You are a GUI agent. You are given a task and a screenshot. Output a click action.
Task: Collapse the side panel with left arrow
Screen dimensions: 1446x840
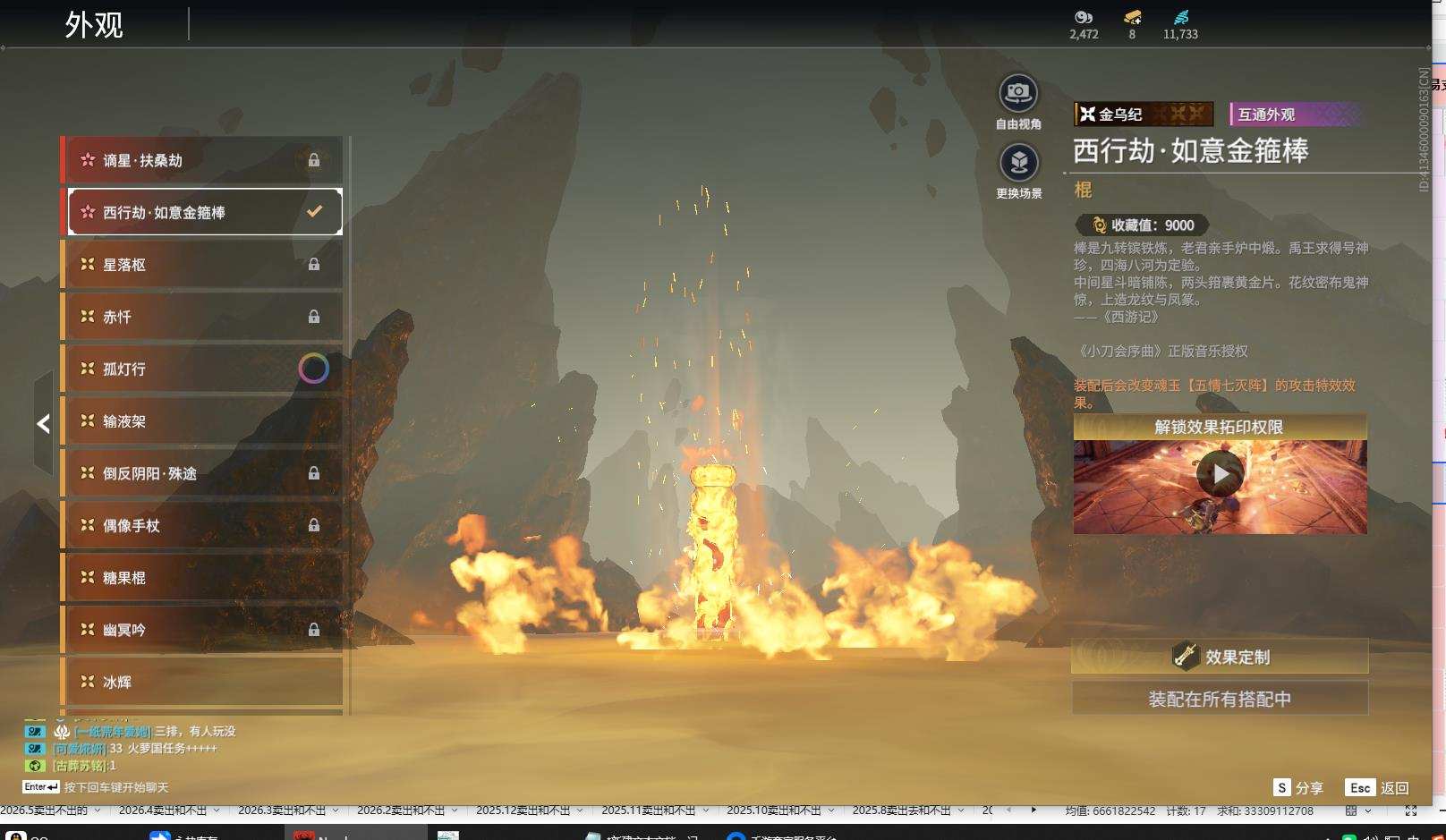[44, 423]
